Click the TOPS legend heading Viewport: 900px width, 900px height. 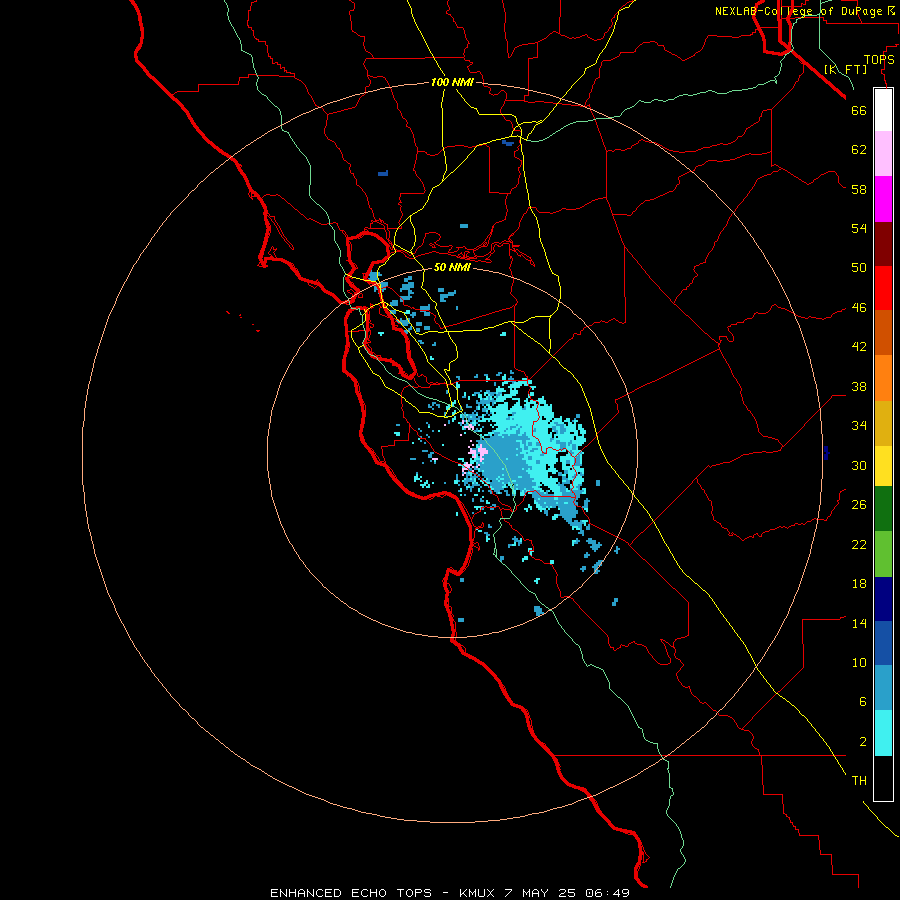879,60
